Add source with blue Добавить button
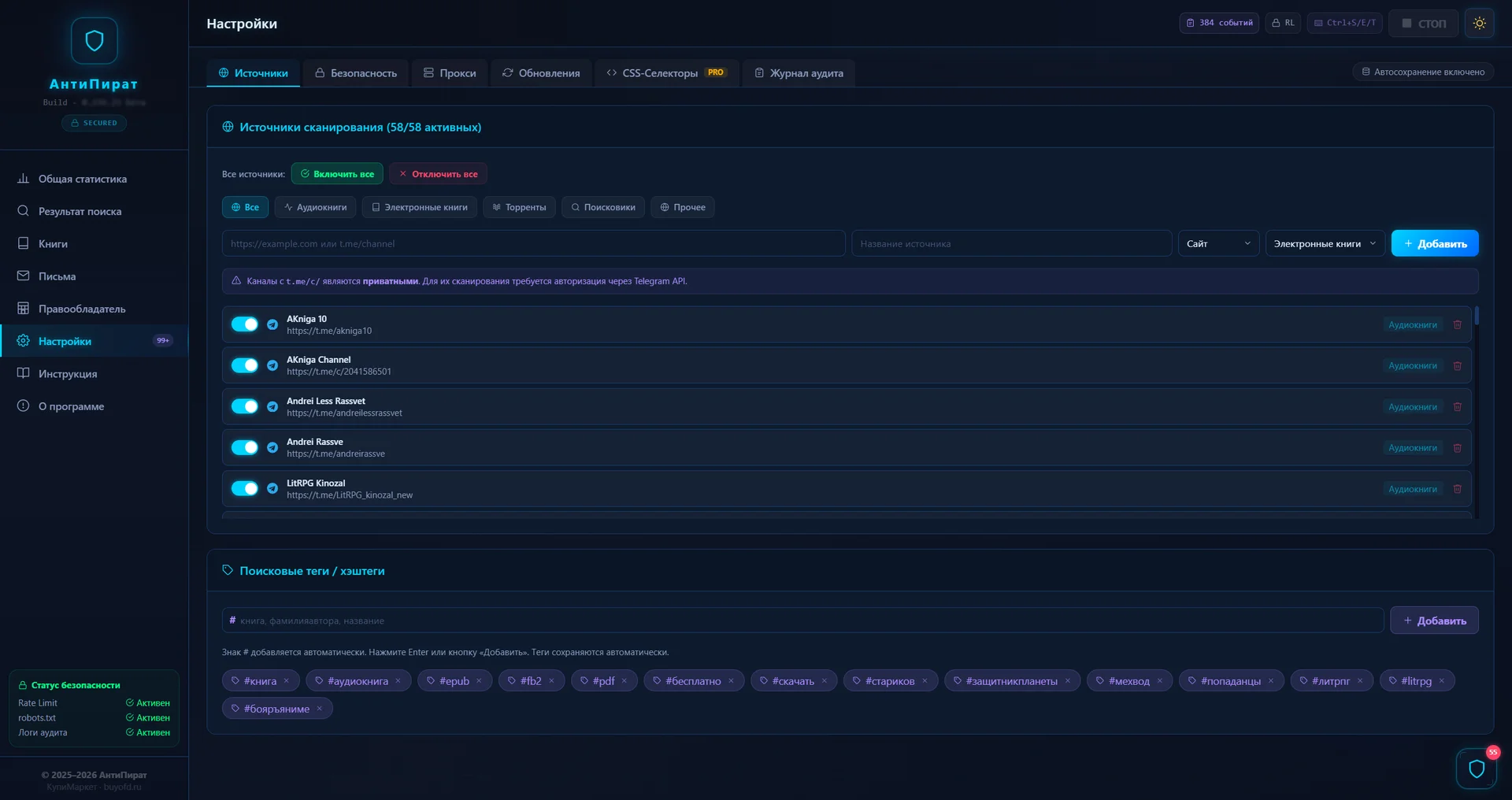Screen dimensions: 1512x800 (1435, 243)
